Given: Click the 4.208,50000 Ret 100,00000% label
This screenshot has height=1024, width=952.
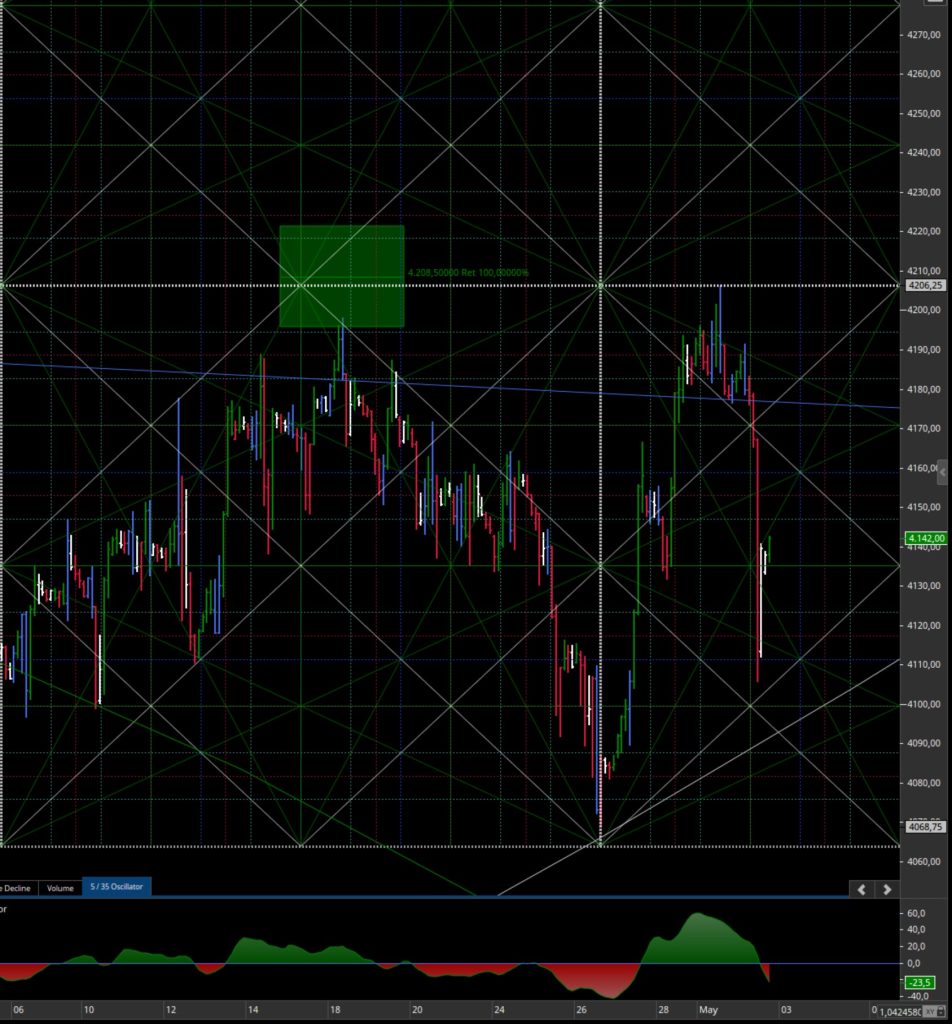Looking at the screenshot, I should pyautogui.click(x=468, y=272).
